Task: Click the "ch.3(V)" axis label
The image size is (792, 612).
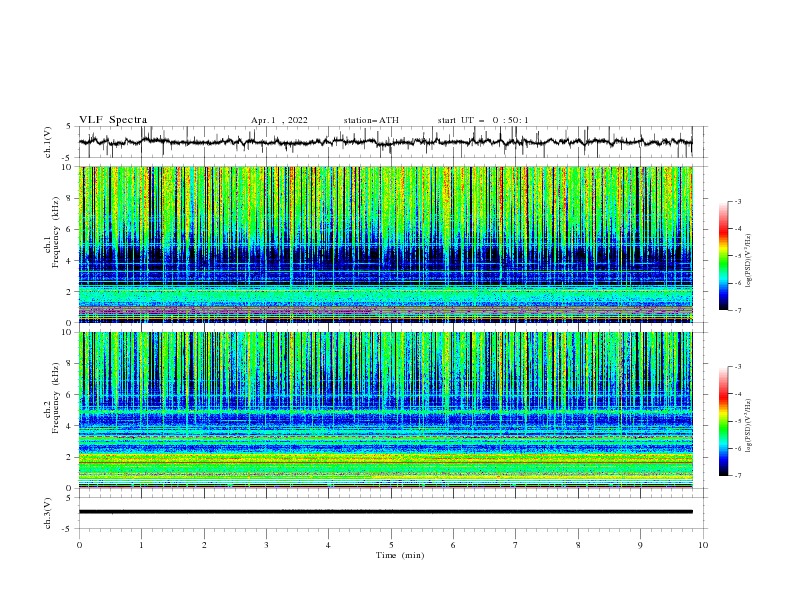Action: [x=48, y=513]
